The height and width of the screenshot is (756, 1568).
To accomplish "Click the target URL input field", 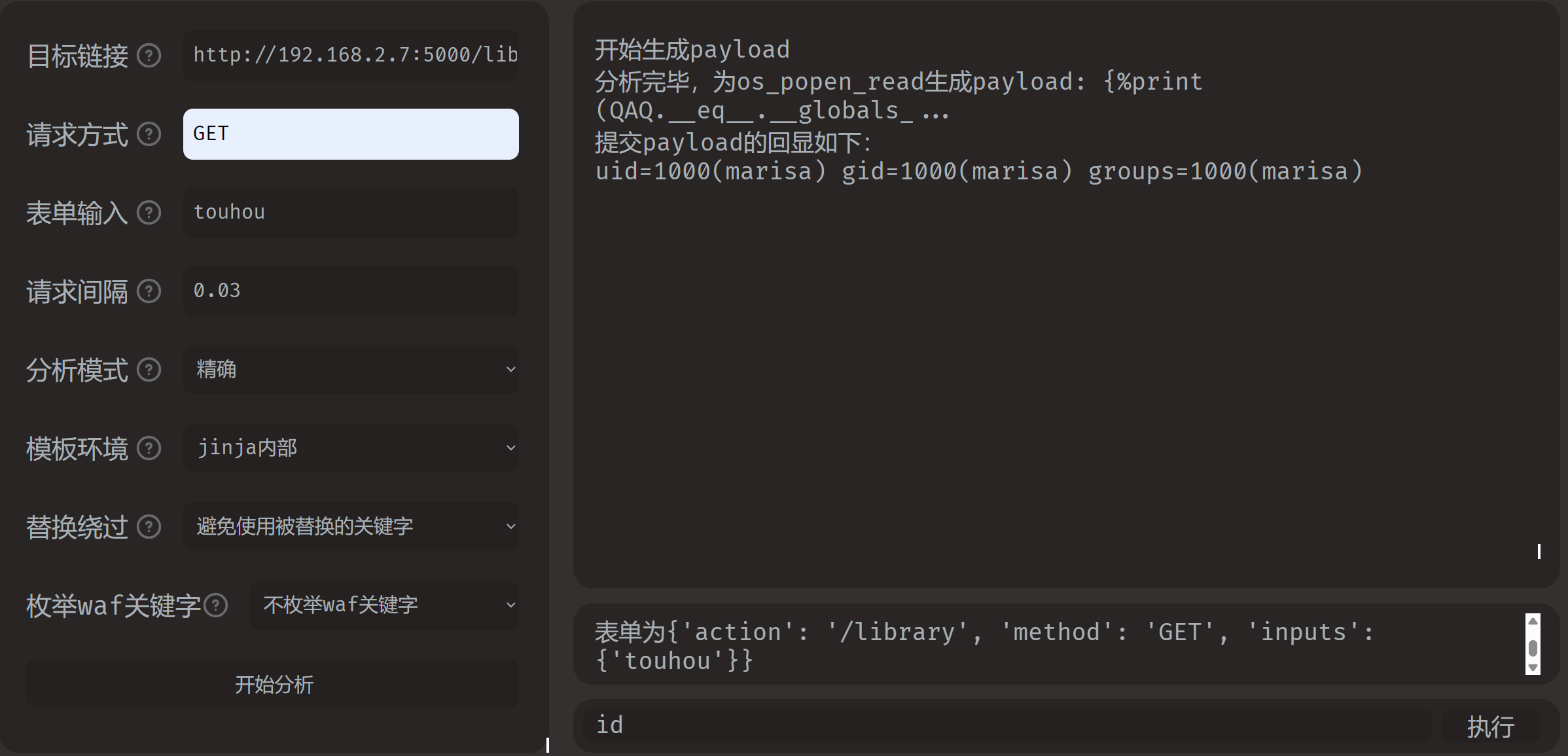I will [x=351, y=56].
